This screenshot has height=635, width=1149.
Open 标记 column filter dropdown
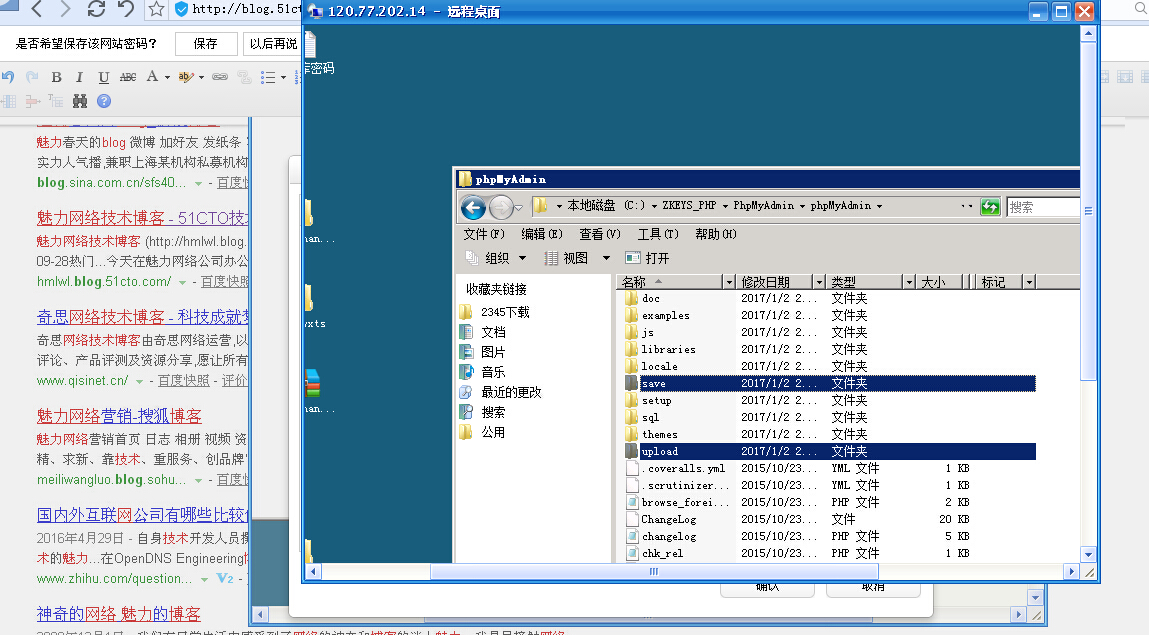pos(1029,282)
